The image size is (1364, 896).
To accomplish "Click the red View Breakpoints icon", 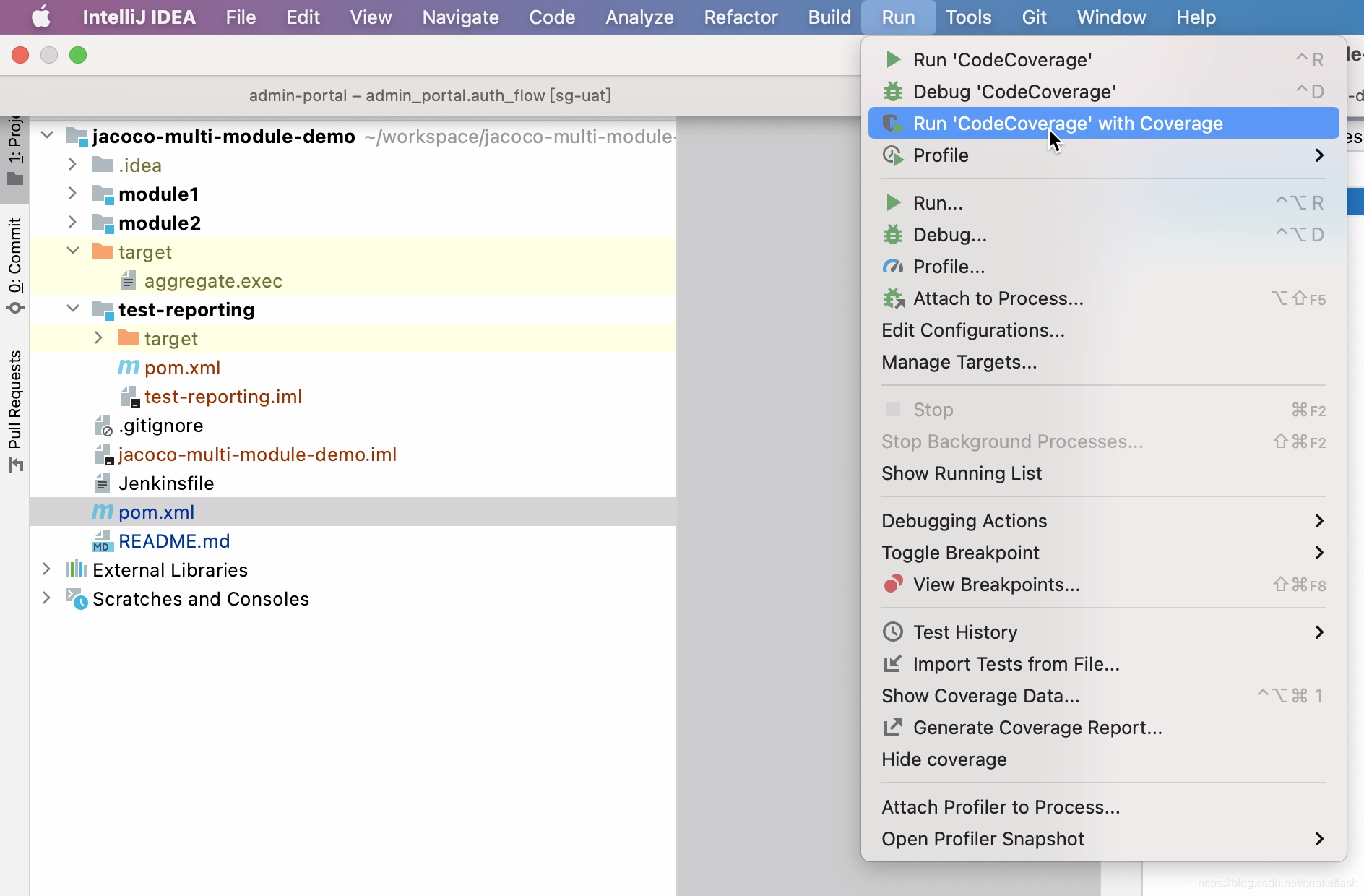I will click(894, 584).
